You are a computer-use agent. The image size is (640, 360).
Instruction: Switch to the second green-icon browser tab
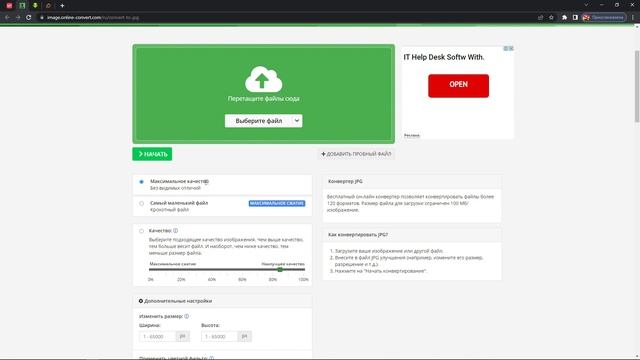pos(22,6)
